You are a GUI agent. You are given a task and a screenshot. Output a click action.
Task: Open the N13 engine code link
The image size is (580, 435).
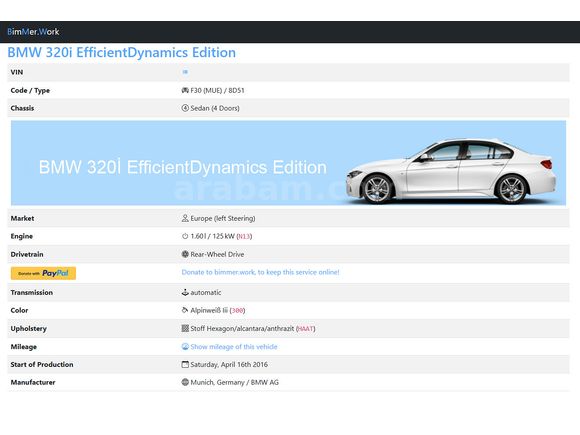(x=244, y=236)
